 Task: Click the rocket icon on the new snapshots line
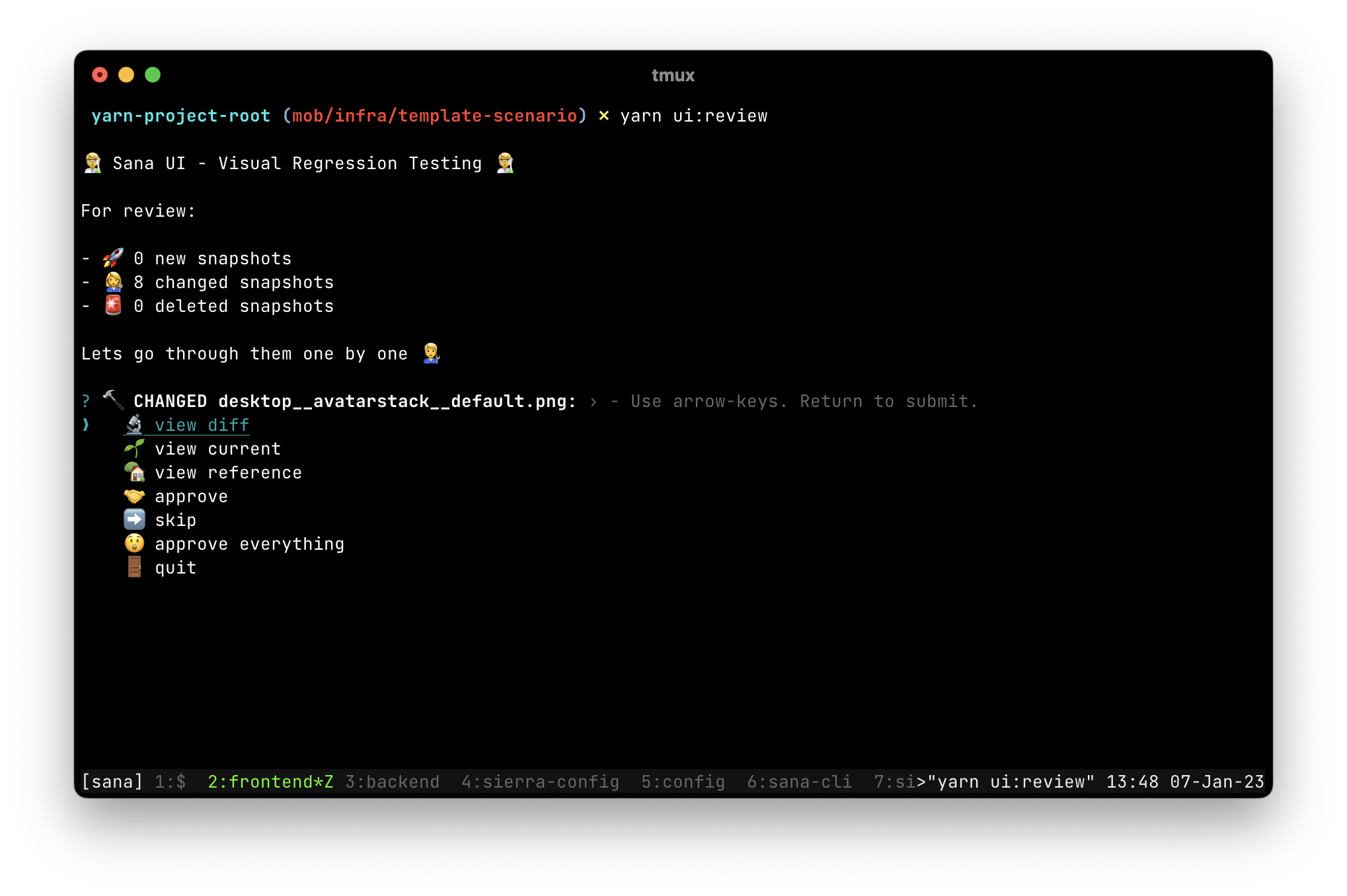[112, 258]
